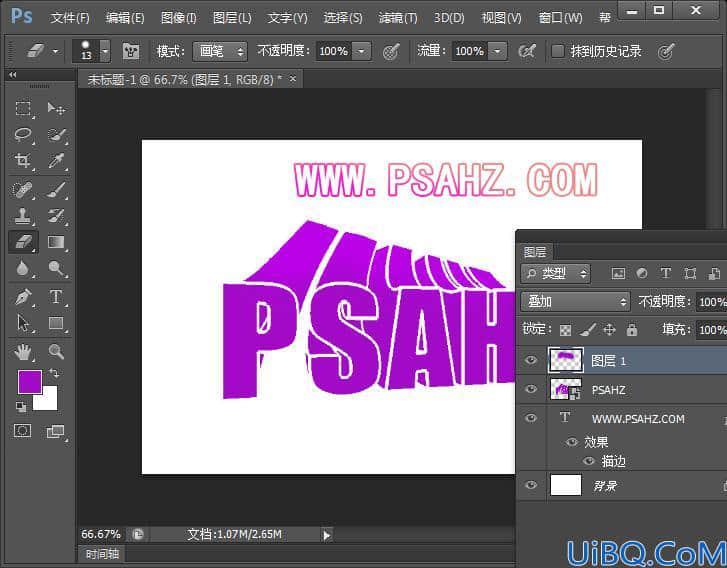Select the Path Selection tool

23,323
